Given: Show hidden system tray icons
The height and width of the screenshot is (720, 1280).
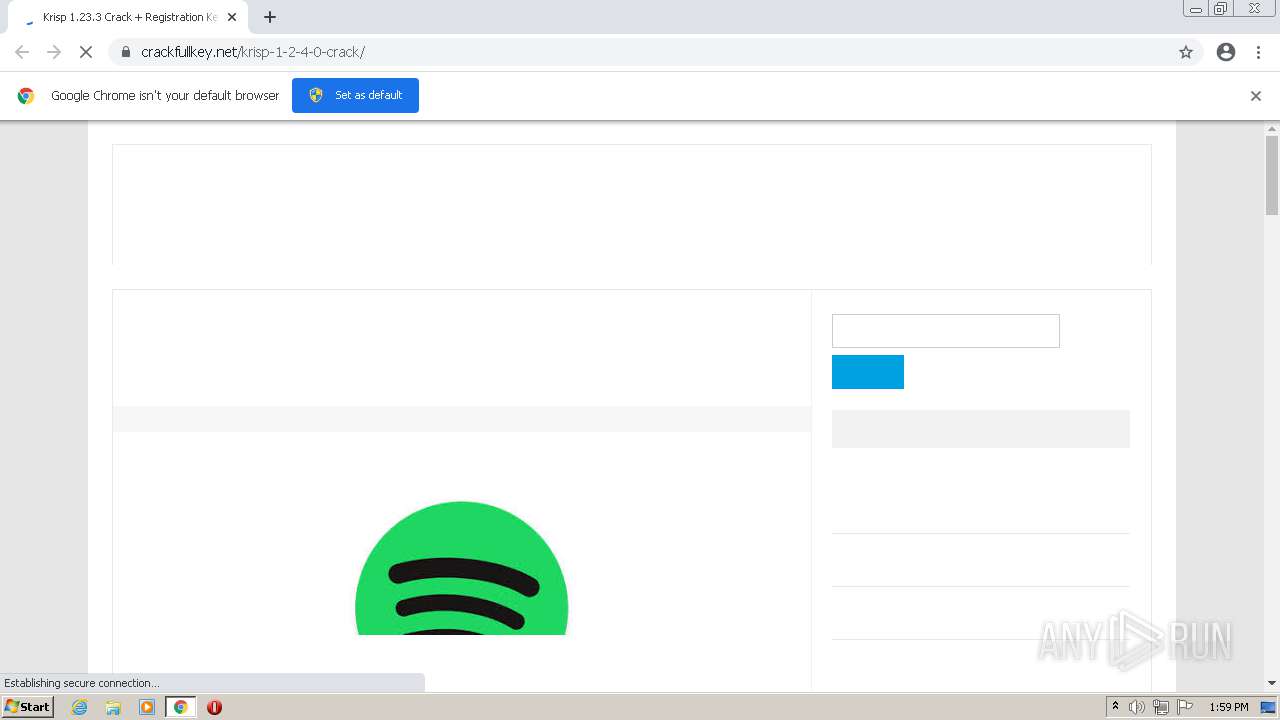Looking at the screenshot, I should pos(1116,707).
